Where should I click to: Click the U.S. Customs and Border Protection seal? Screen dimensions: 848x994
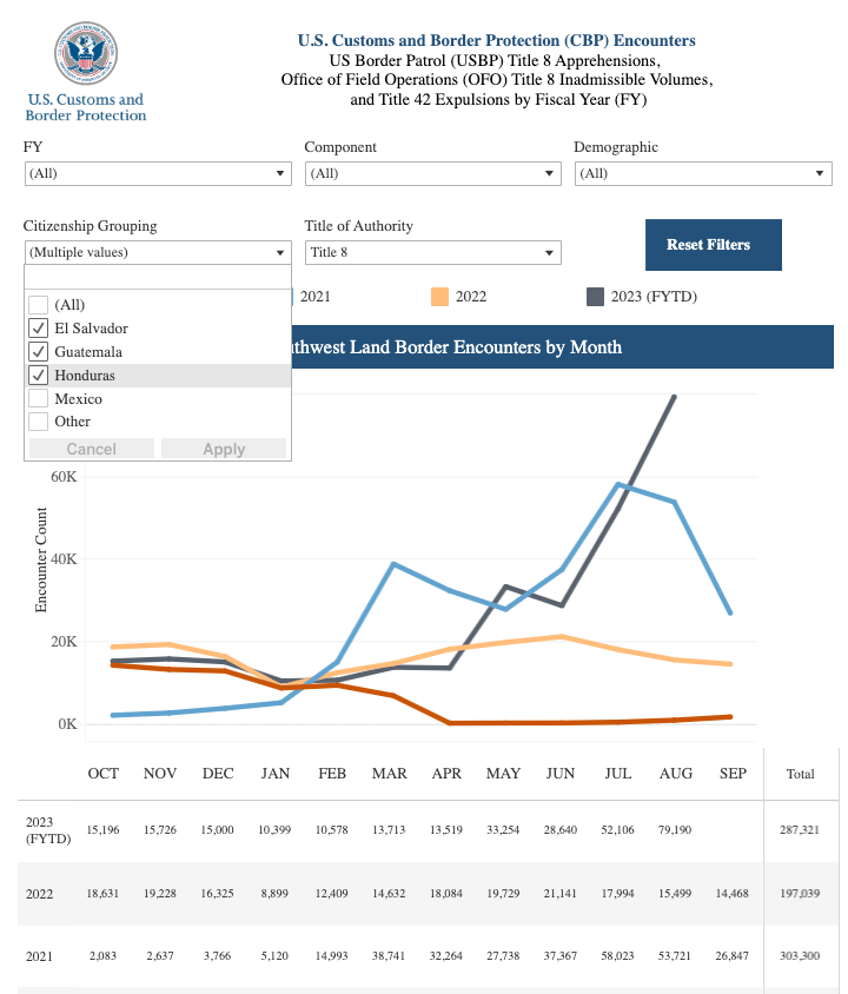(86, 53)
